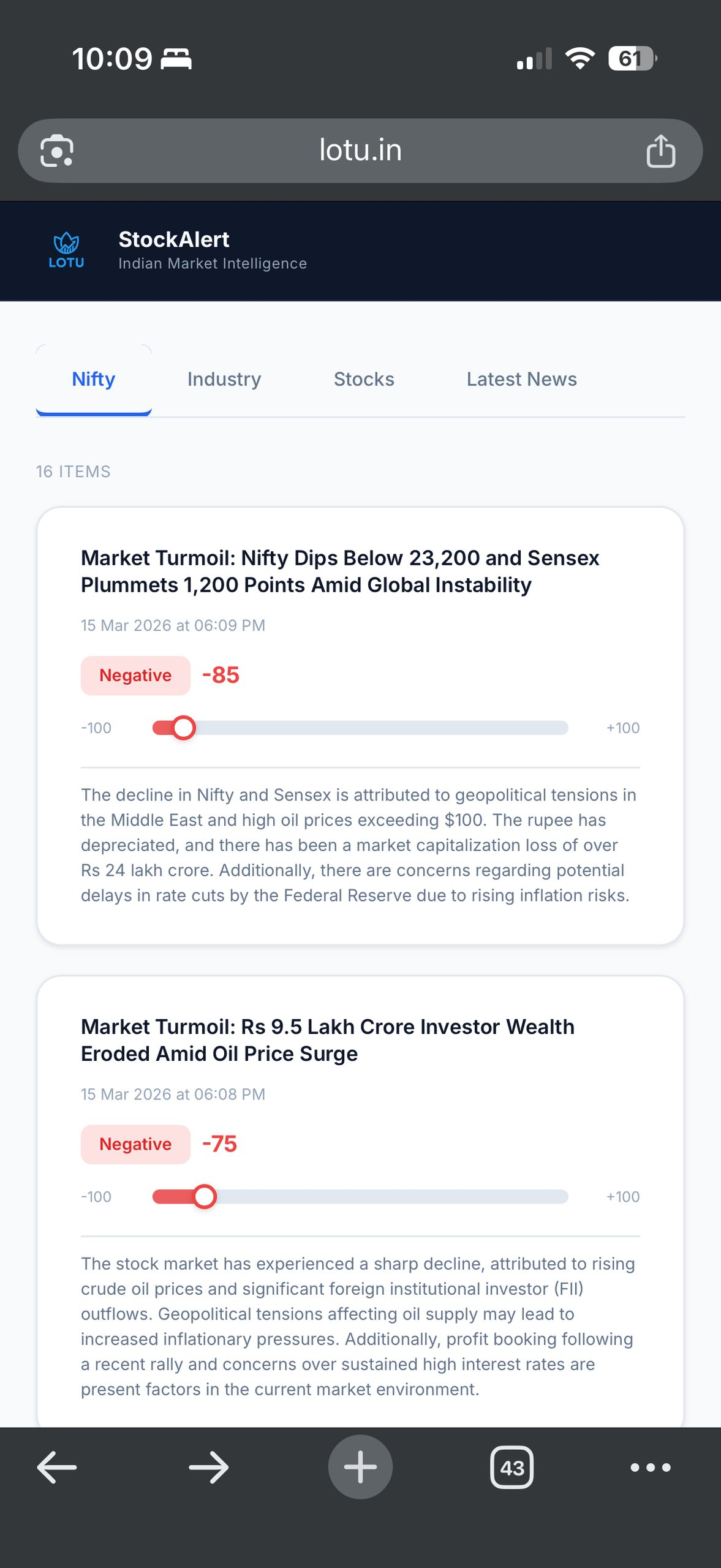
Task: Click the -75 sentiment slider handle
Action: [x=205, y=1196]
